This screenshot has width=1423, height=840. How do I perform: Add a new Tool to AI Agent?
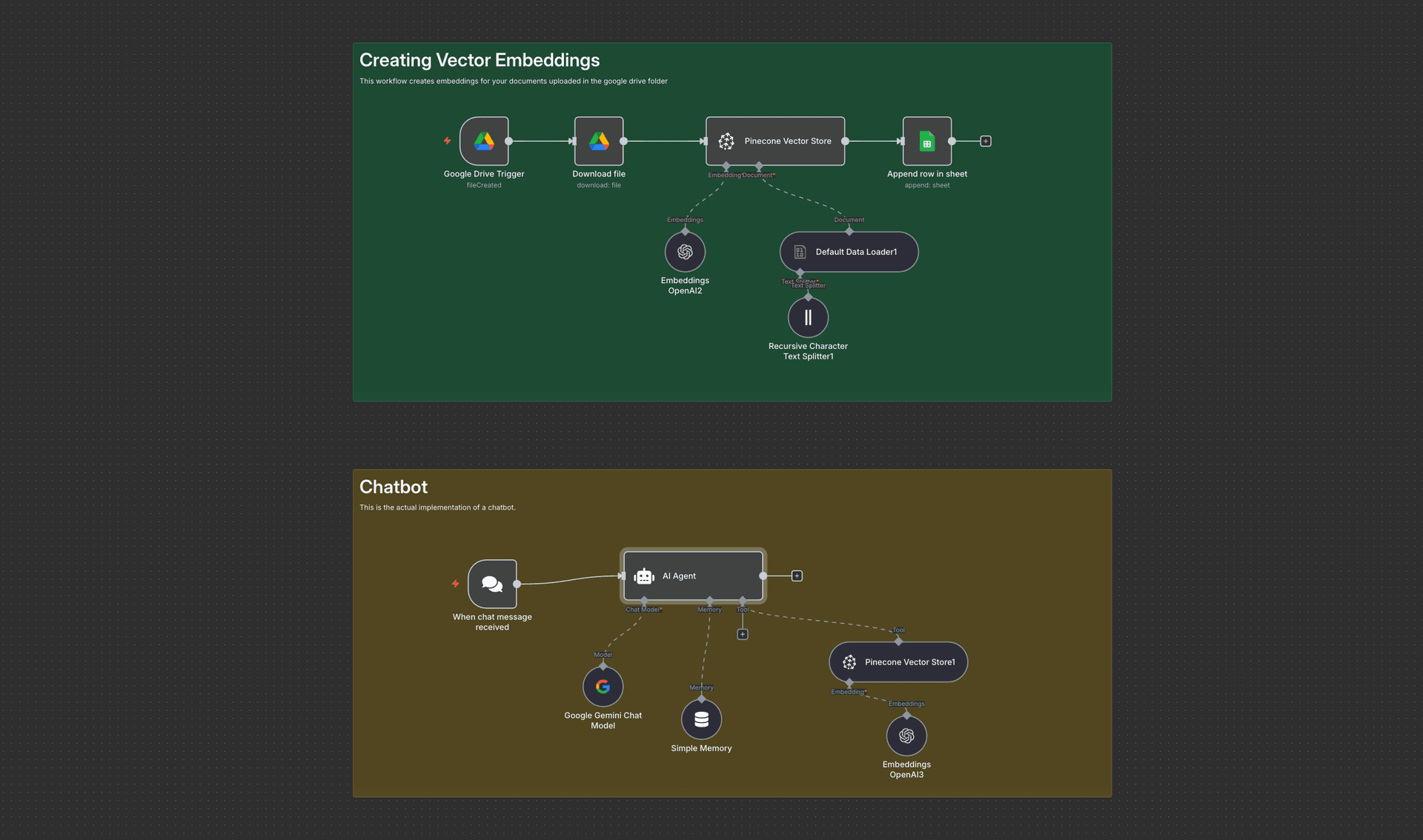coord(743,634)
